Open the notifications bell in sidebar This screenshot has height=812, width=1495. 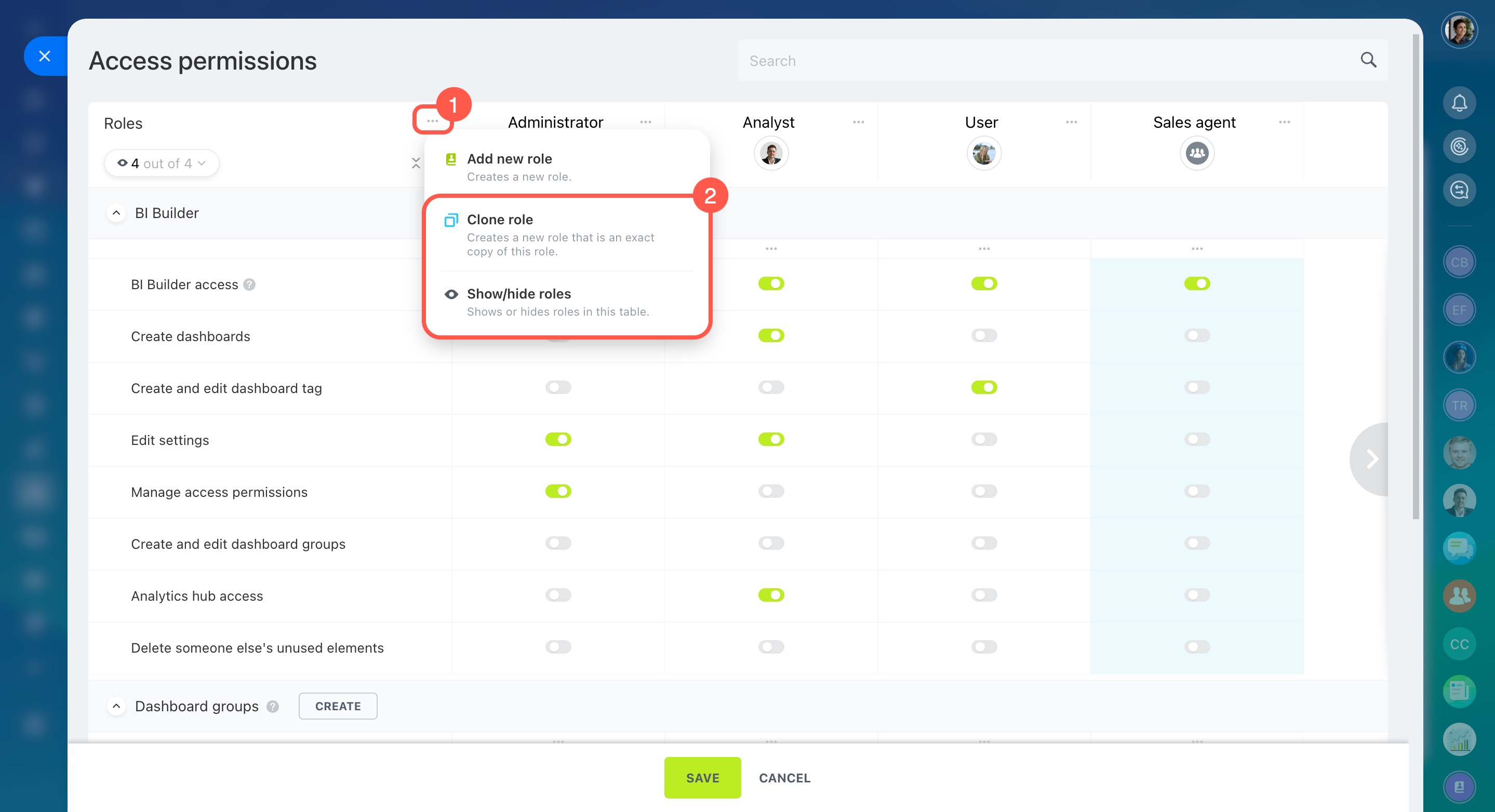coord(1459,103)
